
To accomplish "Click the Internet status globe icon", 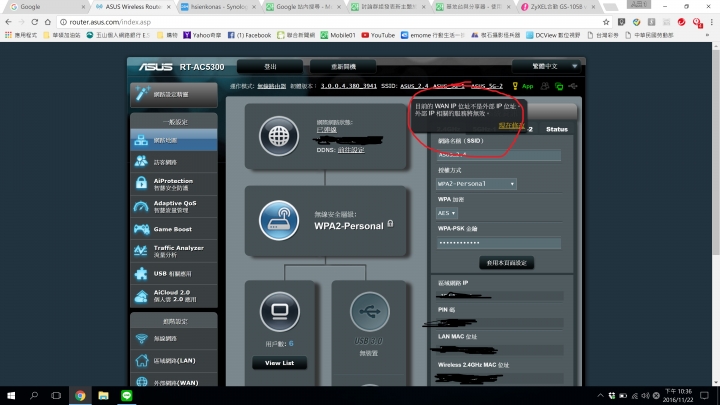I will click(x=279, y=136).
